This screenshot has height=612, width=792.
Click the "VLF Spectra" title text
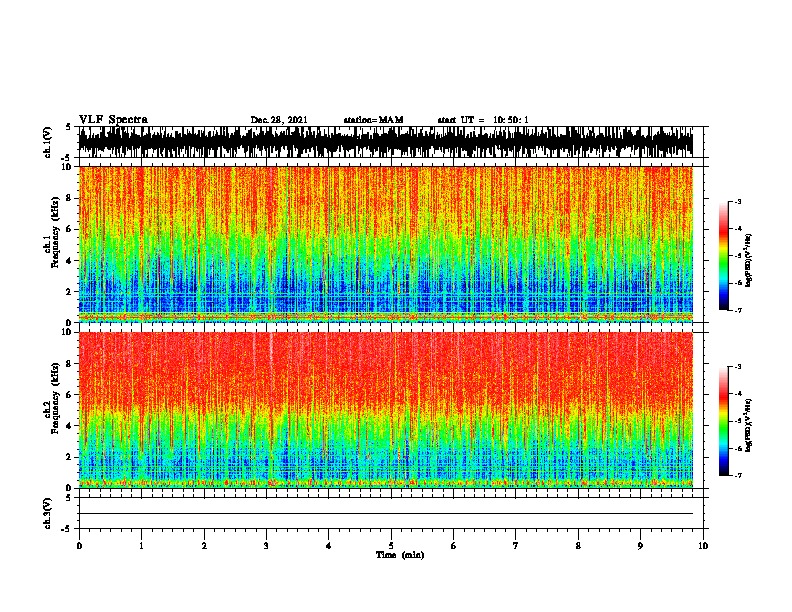click(x=113, y=119)
